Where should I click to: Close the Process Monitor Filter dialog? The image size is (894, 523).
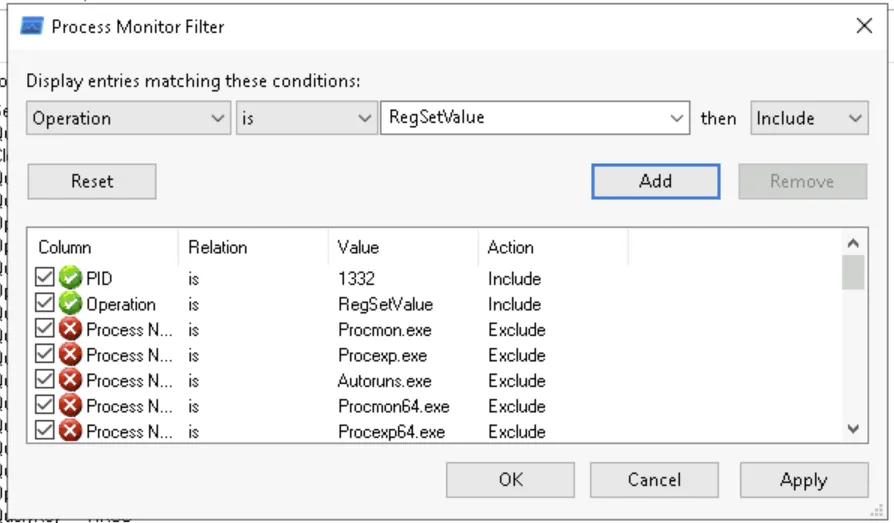(864, 26)
